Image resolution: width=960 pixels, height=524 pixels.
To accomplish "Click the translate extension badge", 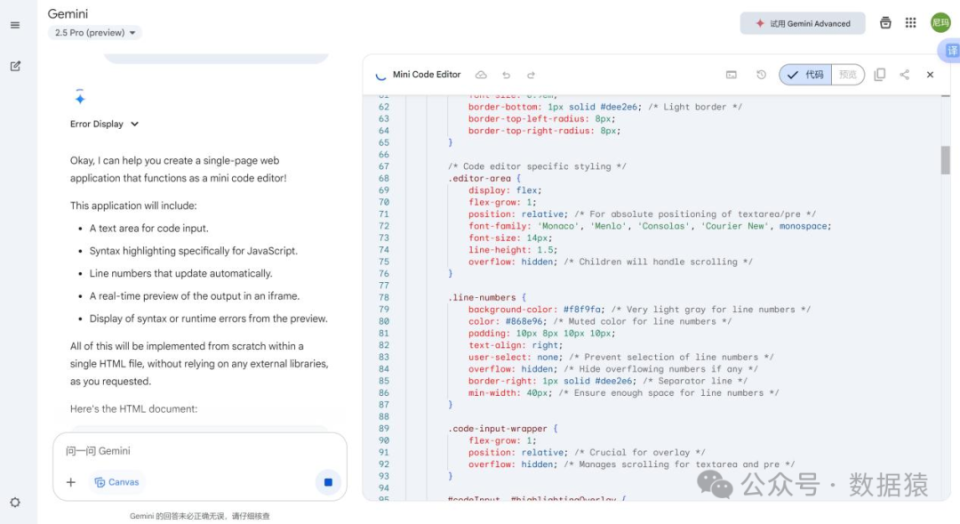I will coord(951,50).
